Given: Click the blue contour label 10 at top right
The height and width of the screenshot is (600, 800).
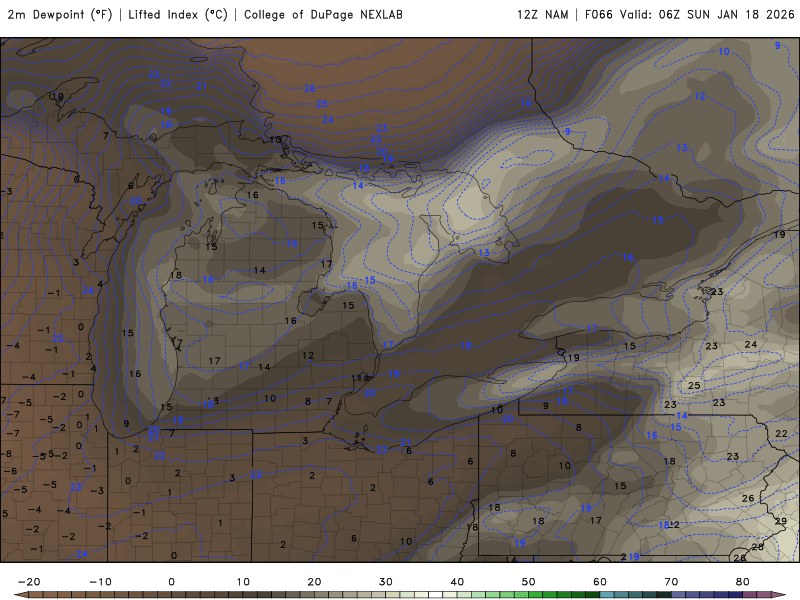Looking at the screenshot, I should click(x=724, y=52).
